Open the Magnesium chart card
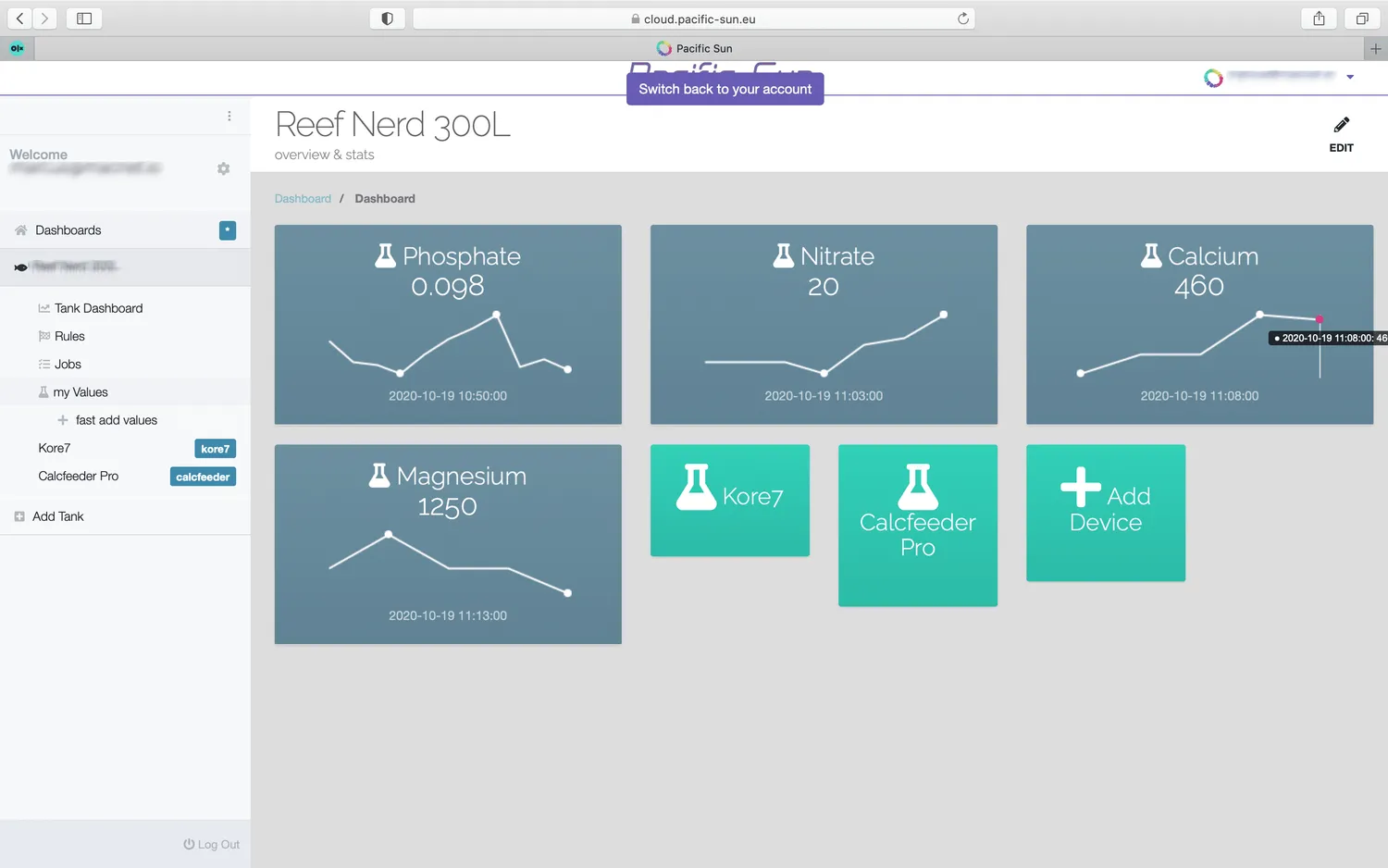Screen dimensions: 1388x868 tap(448, 544)
